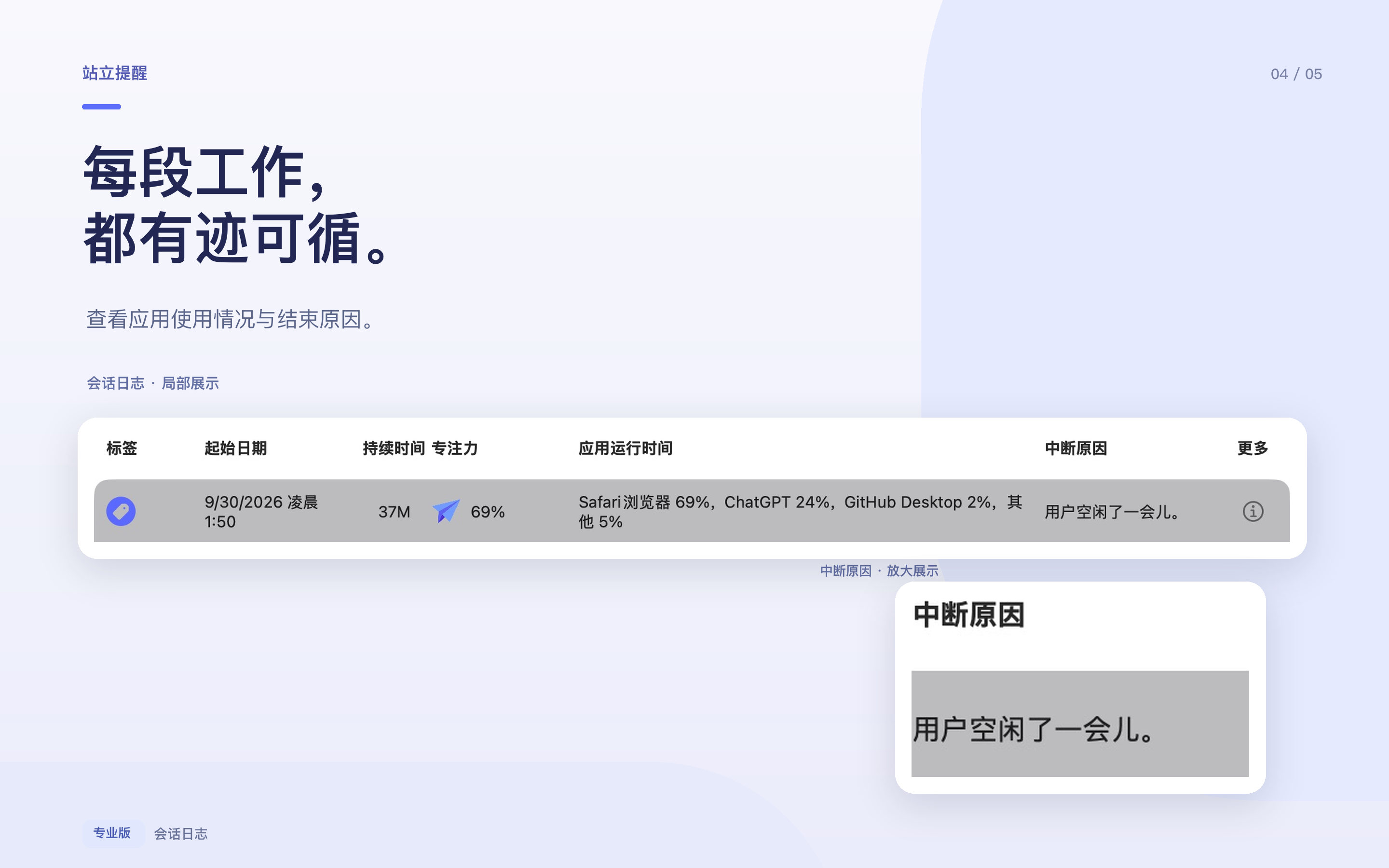Click the 更多 column header

pos(1253,448)
